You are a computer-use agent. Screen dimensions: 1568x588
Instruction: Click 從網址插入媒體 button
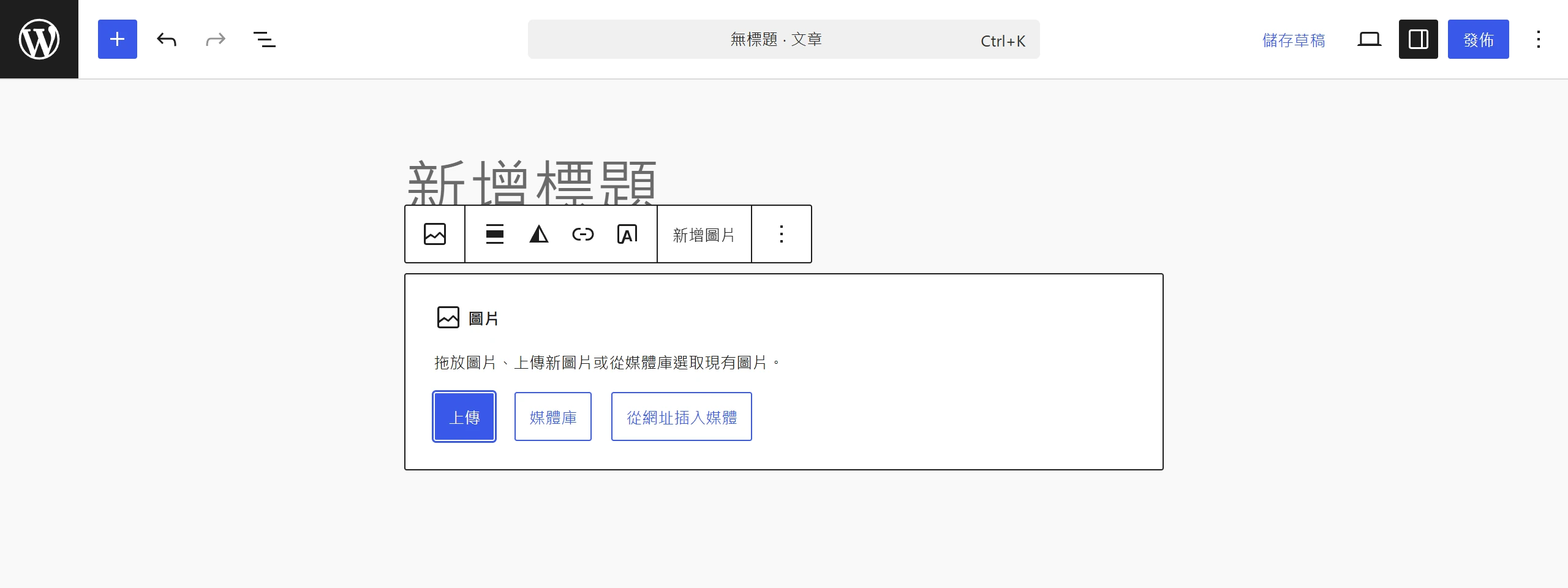(x=682, y=417)
